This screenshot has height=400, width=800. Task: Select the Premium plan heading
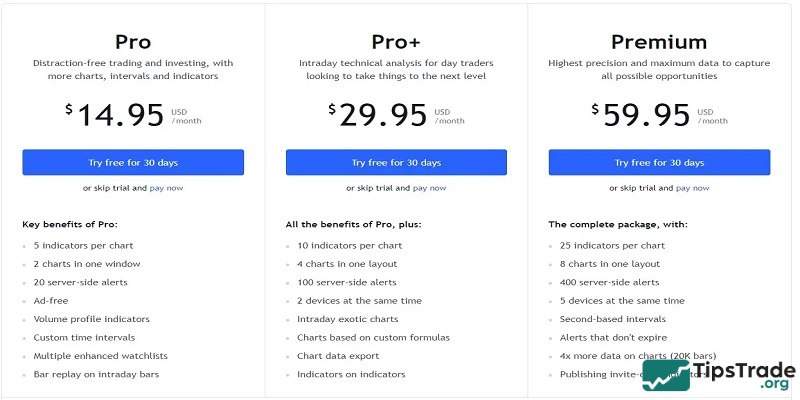pos(659,42)
